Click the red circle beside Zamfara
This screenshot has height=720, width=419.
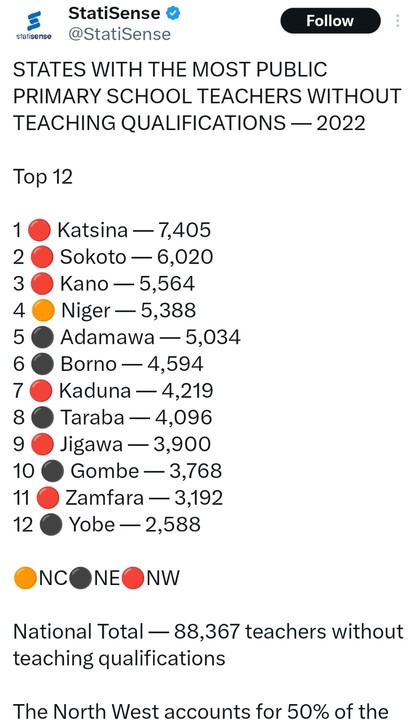click(x=48, y=498)
